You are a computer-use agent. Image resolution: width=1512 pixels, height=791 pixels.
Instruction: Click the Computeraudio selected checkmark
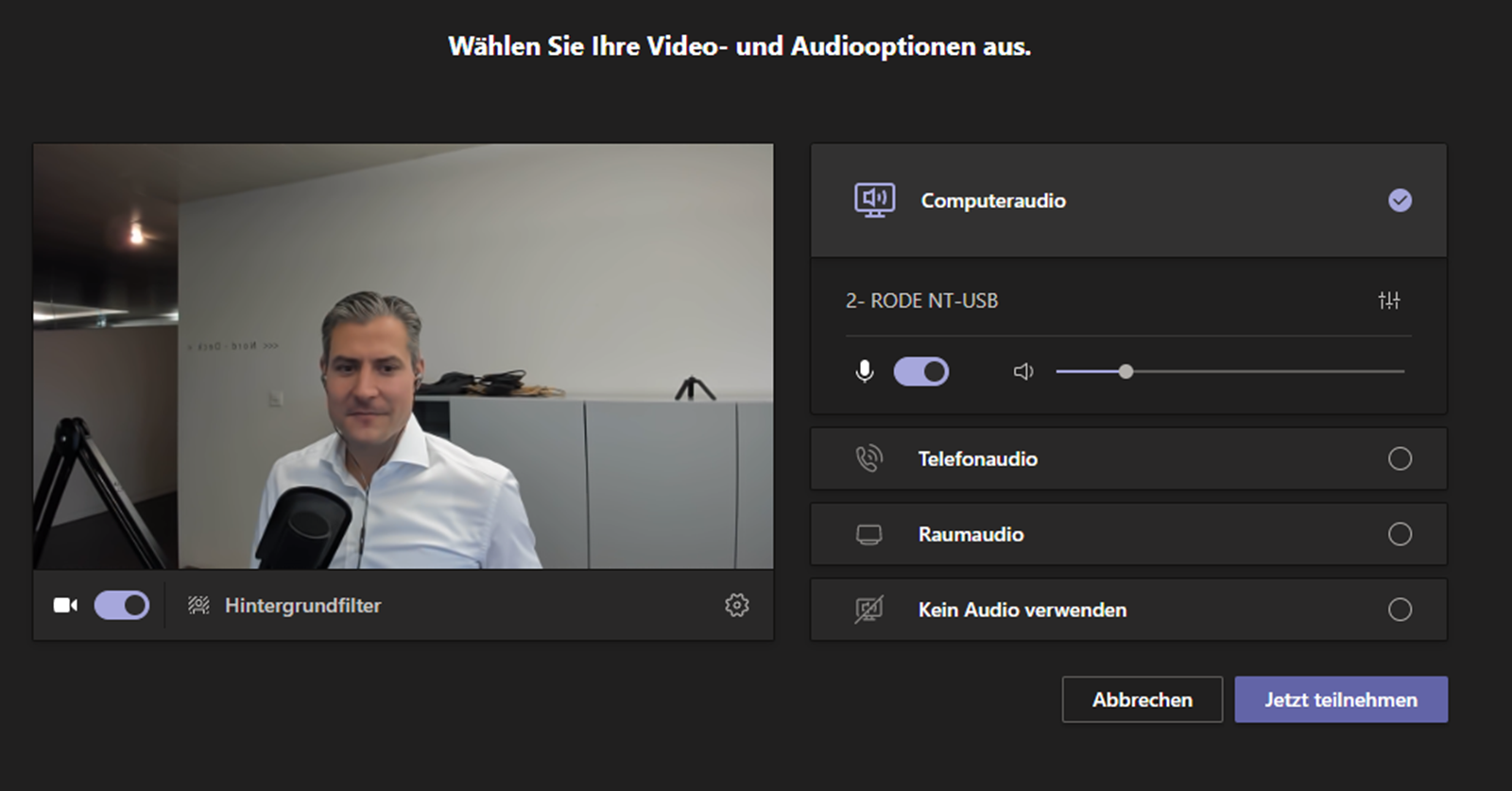point(1400,200)
